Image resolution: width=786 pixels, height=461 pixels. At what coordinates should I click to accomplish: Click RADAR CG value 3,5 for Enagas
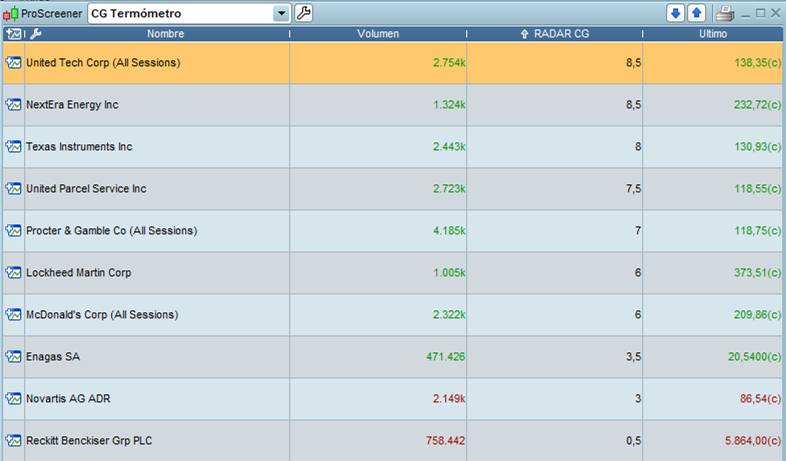click(x=634, y=357)
